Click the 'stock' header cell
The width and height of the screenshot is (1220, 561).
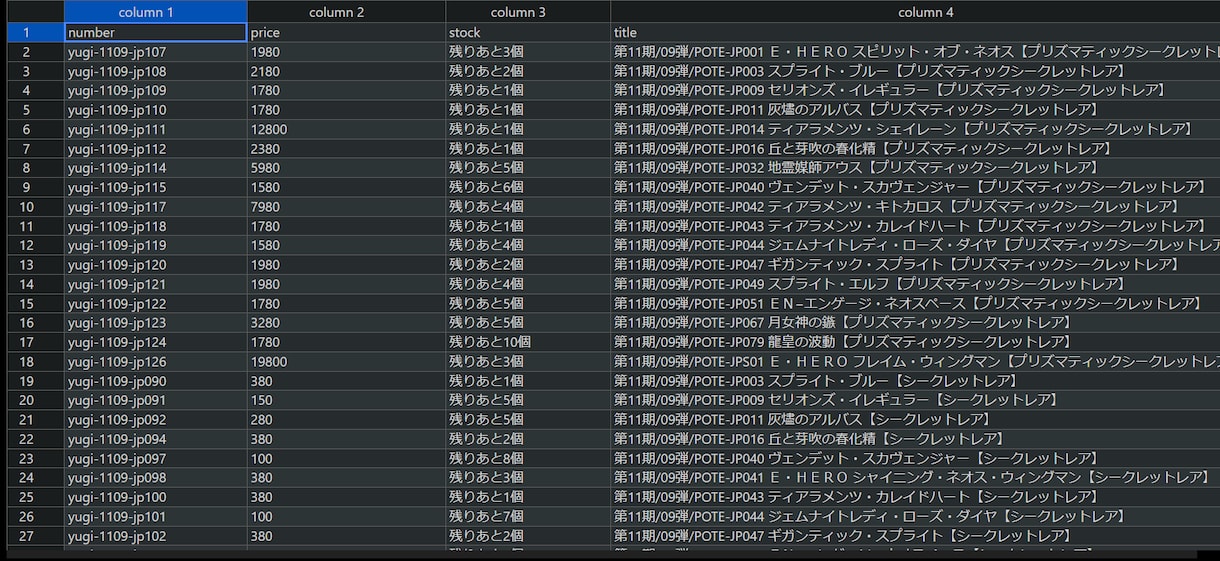[x=528, y=32]
